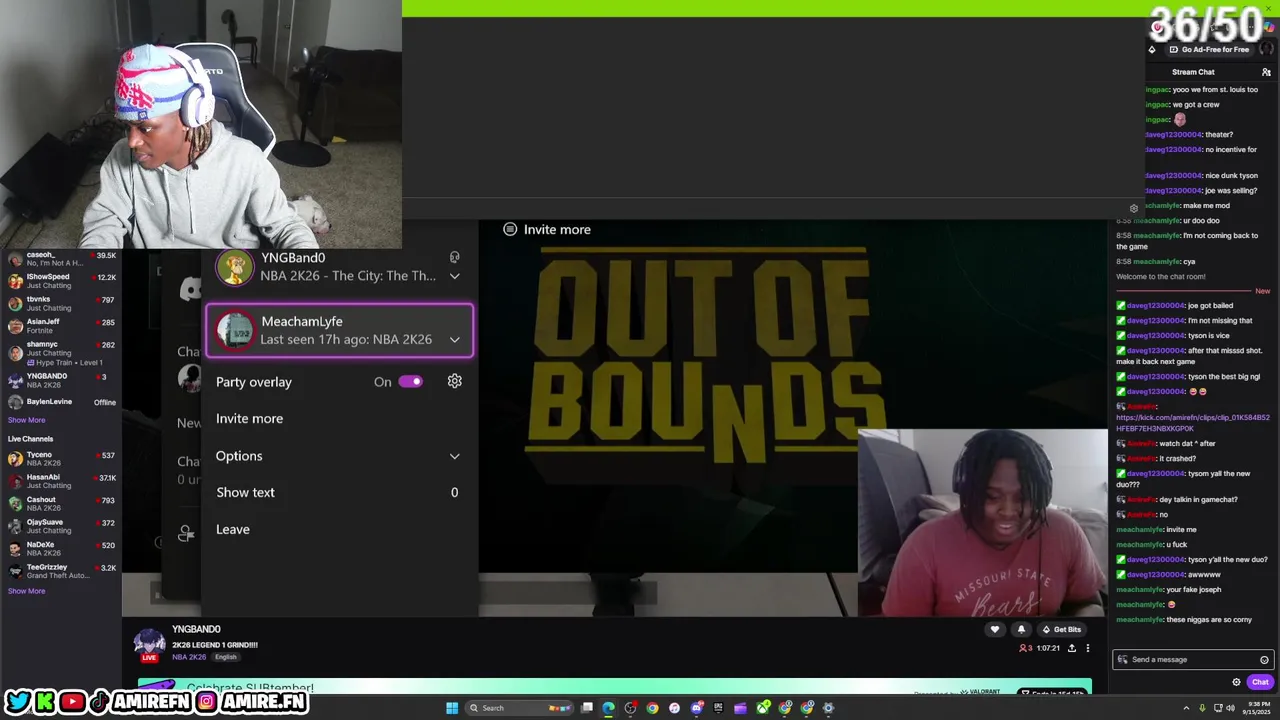Click the English language tag

click(x=226, y=657)
